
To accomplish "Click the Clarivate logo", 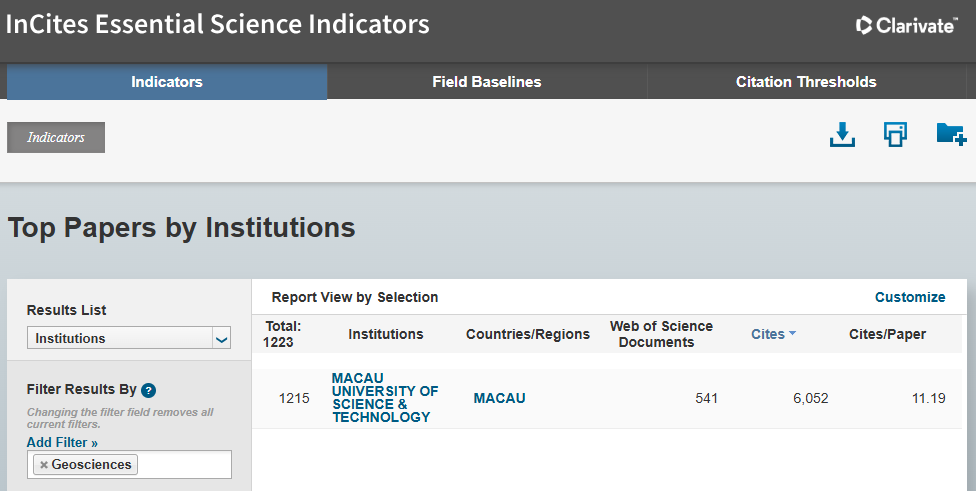I will point(907,25).
